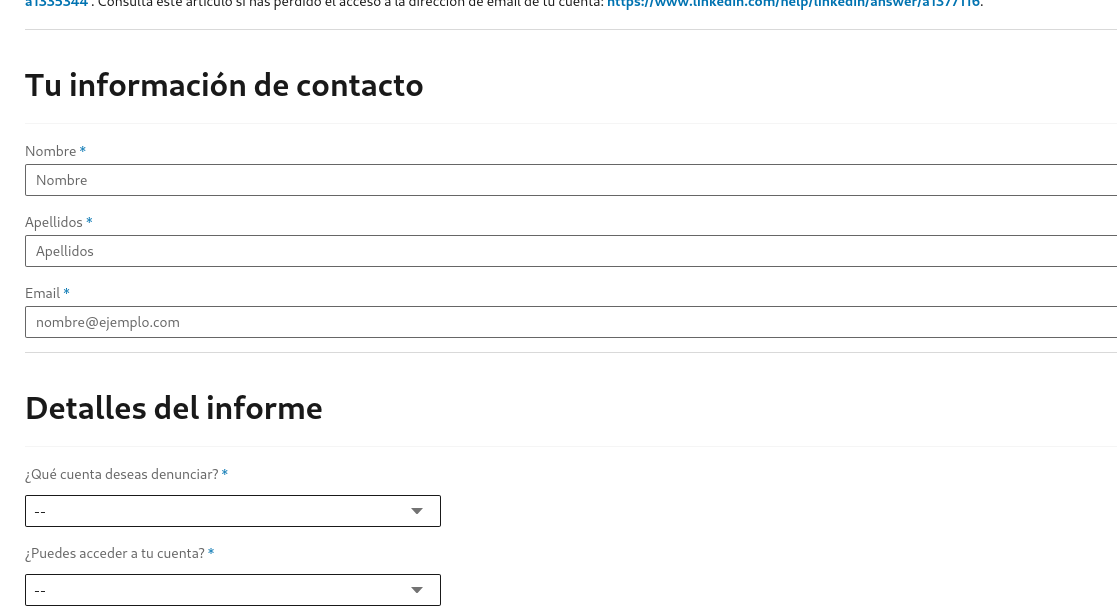
Task: Click the a1335344 help article link
Action: (56, 4)
